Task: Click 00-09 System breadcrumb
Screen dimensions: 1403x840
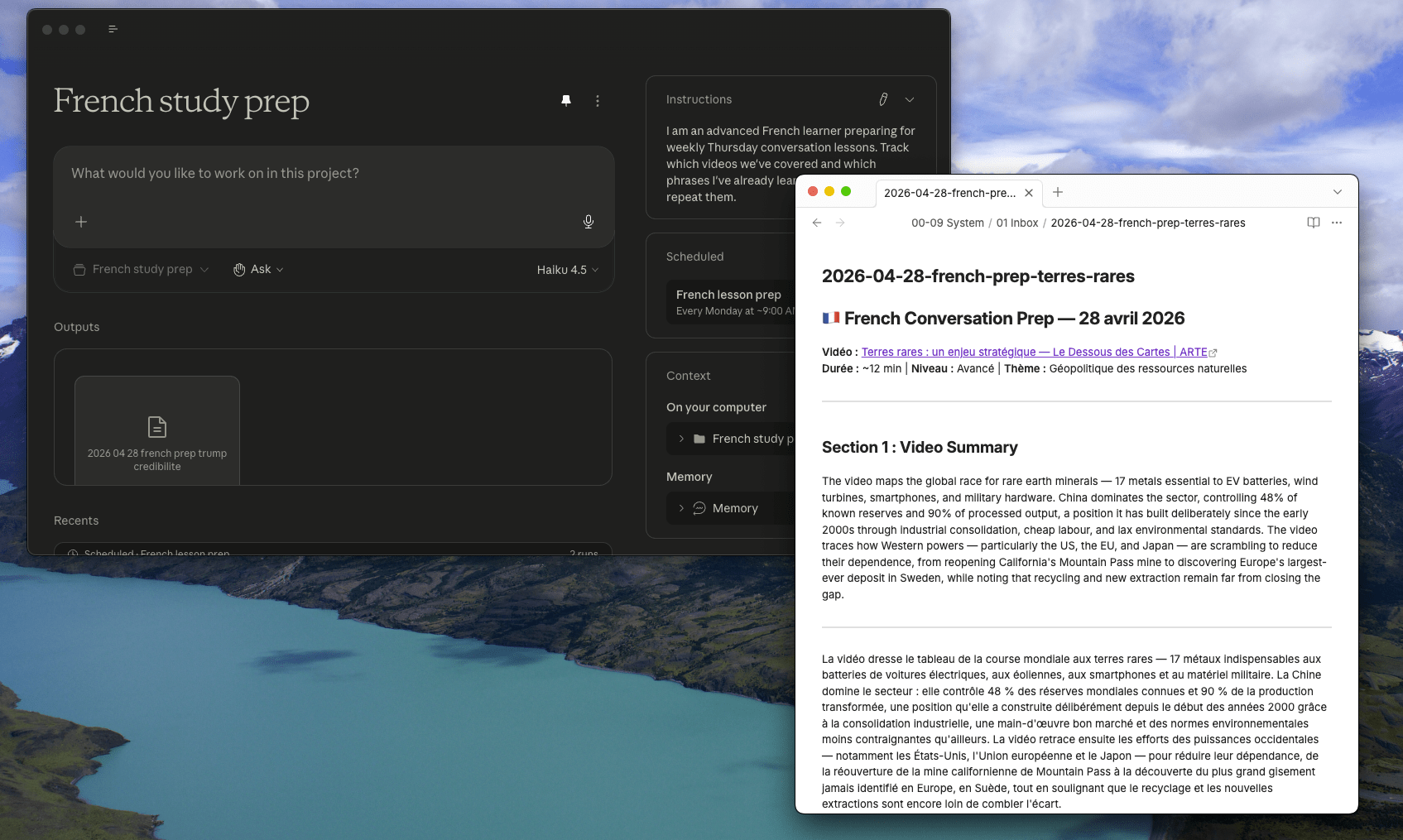Action: point(948,223)
